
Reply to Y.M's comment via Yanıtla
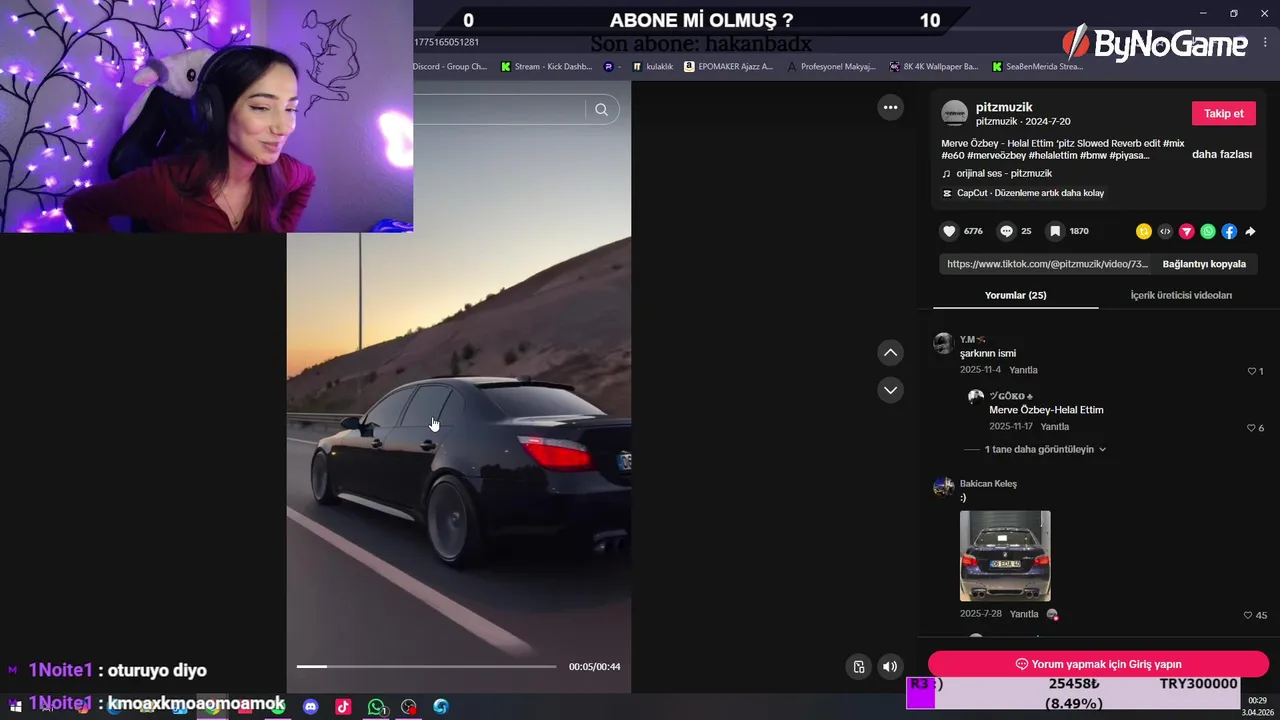tap(1023, 370)
